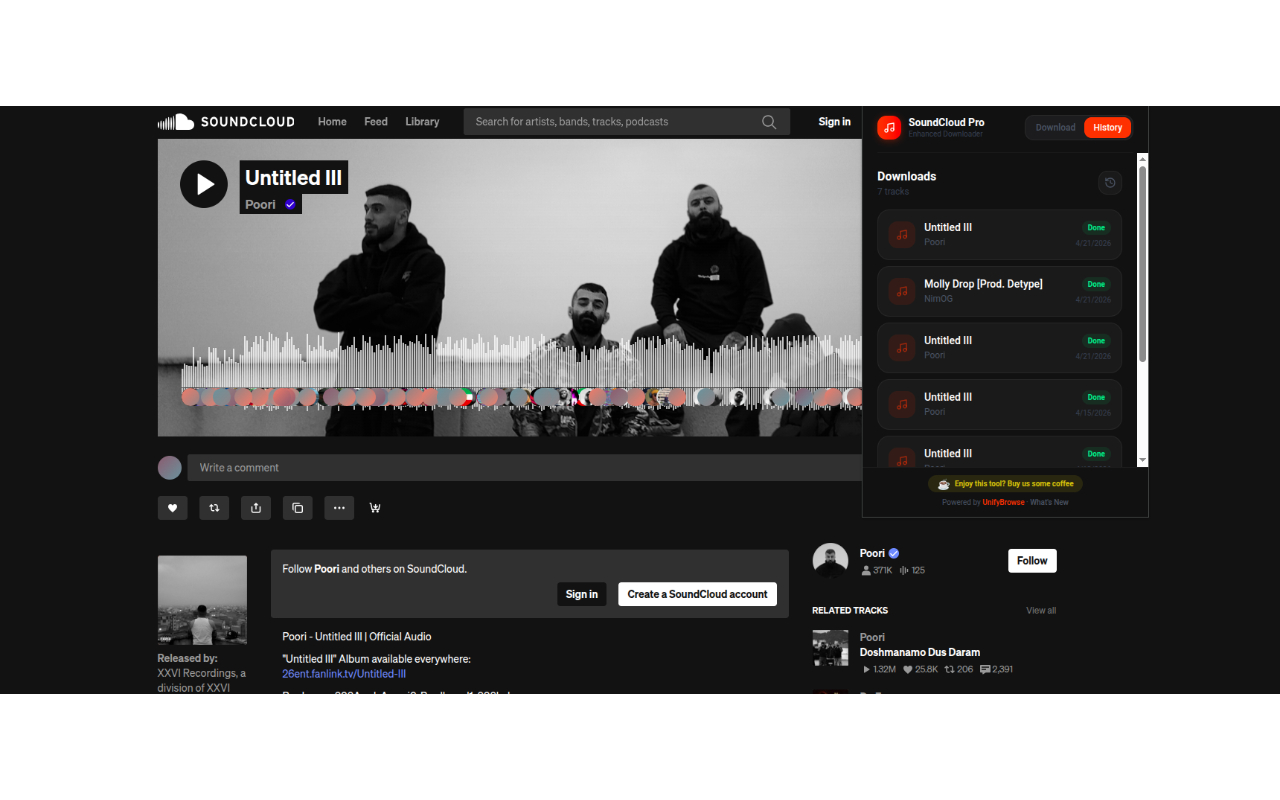Click the Sign in button in the follow banner

tap(582, 594)
